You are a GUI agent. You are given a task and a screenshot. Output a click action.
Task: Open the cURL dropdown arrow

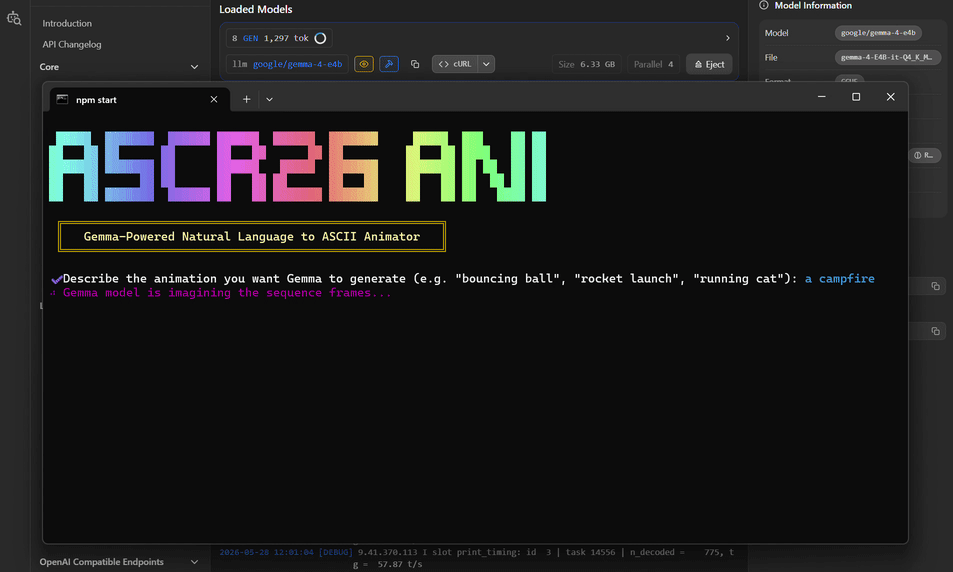pyautogui.click(x=486, y=64)
